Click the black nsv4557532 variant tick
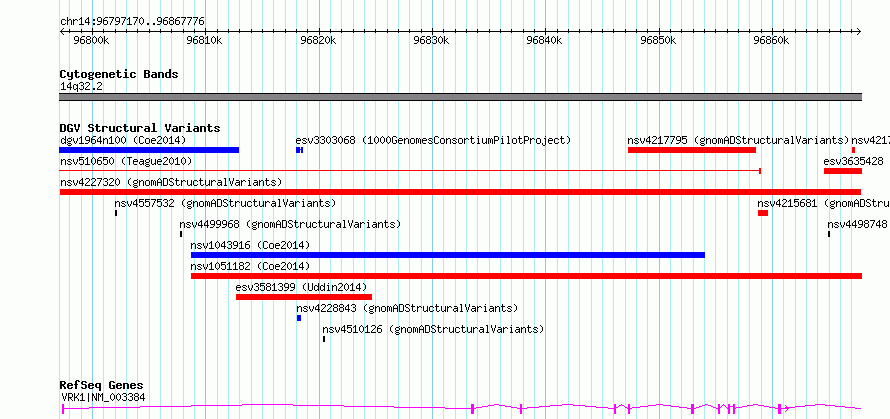 [x=116, y=213]
